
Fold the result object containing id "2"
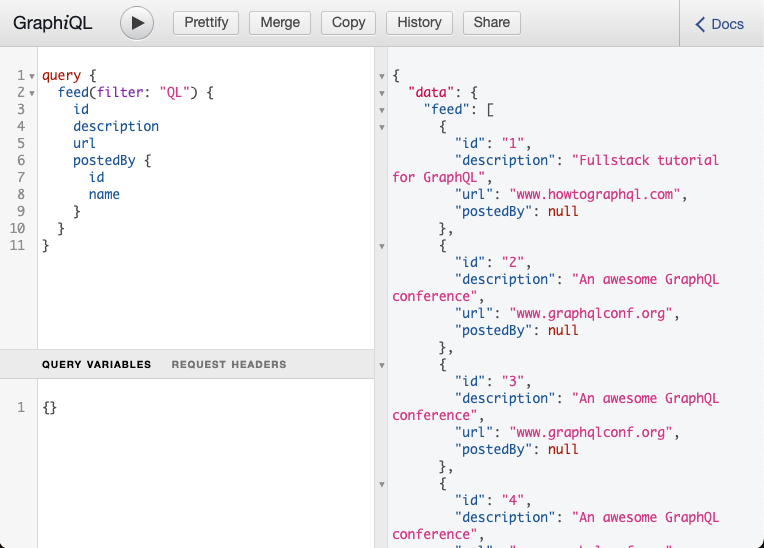coord(382,246)
